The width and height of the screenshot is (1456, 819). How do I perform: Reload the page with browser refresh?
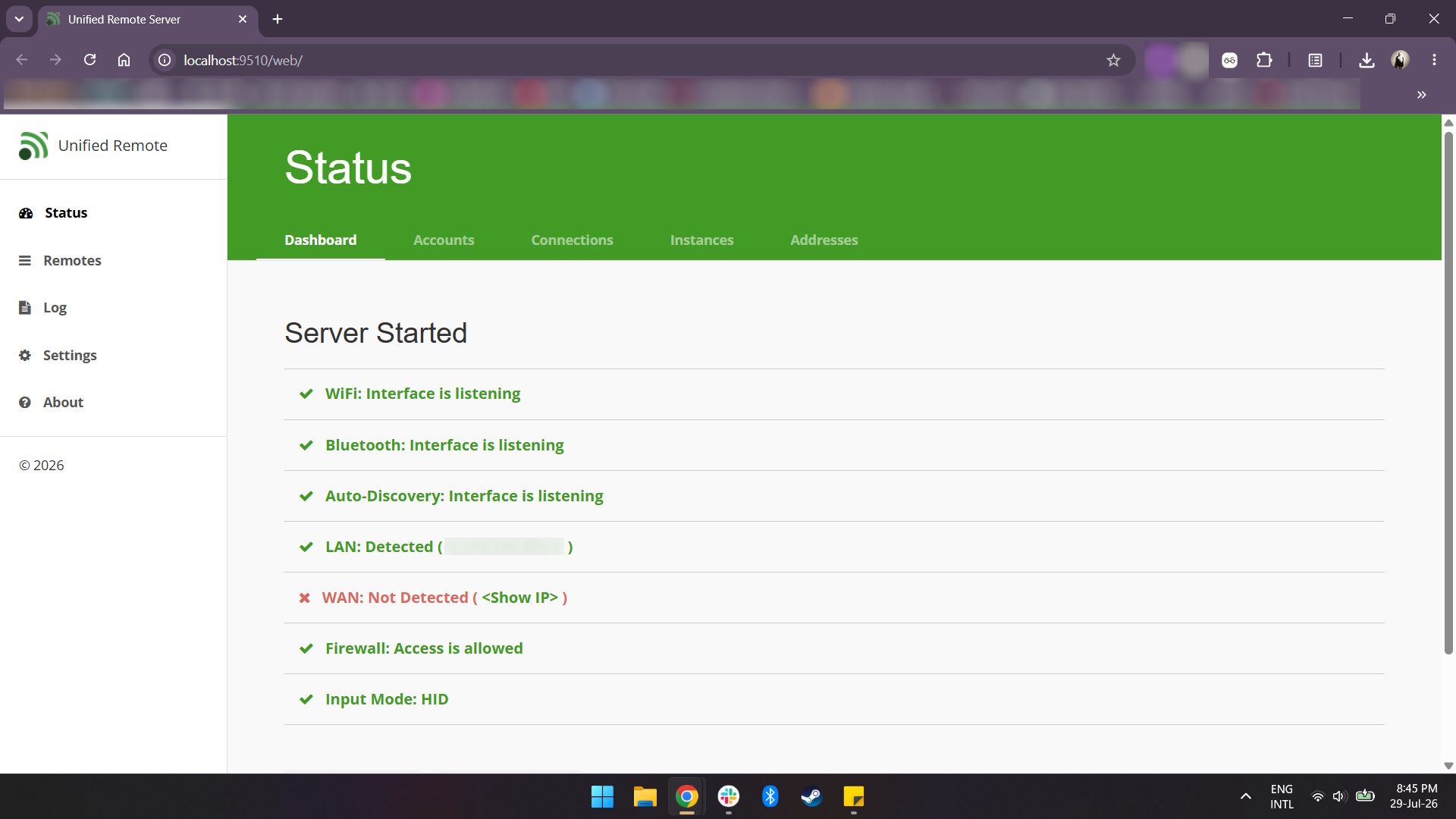[89, 60]
